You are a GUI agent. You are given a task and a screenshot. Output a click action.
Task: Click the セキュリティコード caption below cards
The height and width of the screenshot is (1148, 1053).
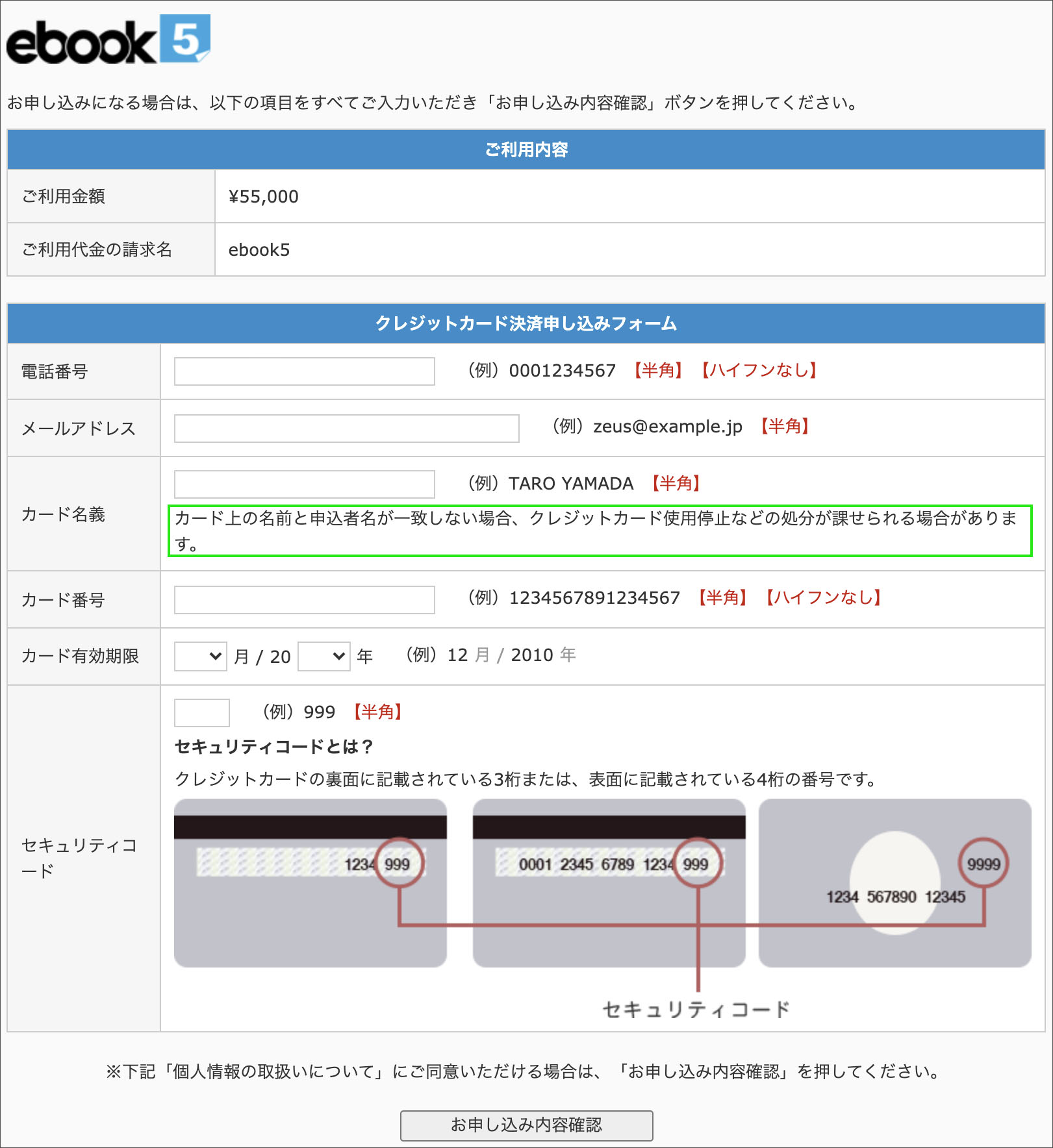(x=696, y=1010)
